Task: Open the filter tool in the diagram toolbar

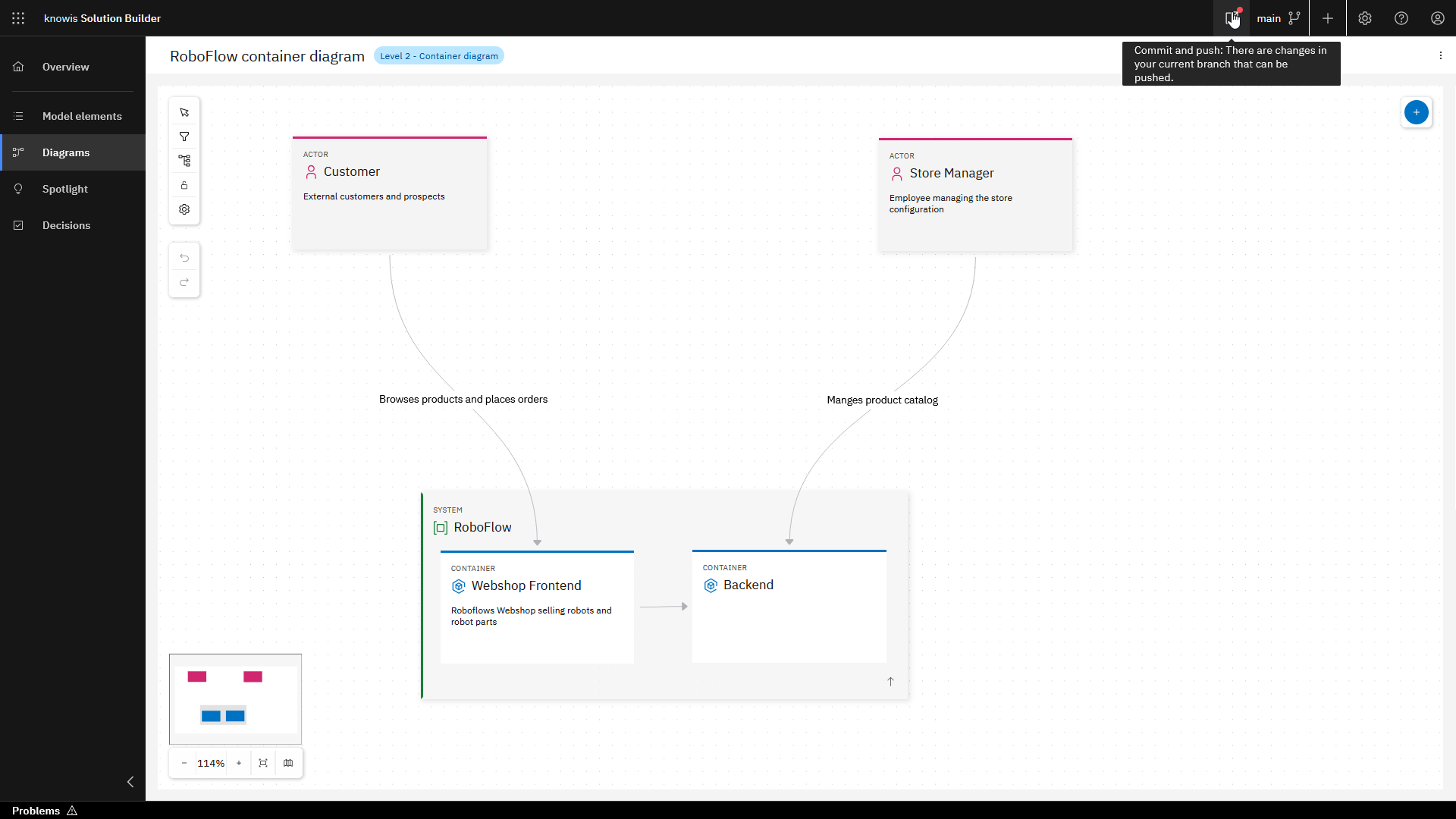Action: (x=184, y=136)
